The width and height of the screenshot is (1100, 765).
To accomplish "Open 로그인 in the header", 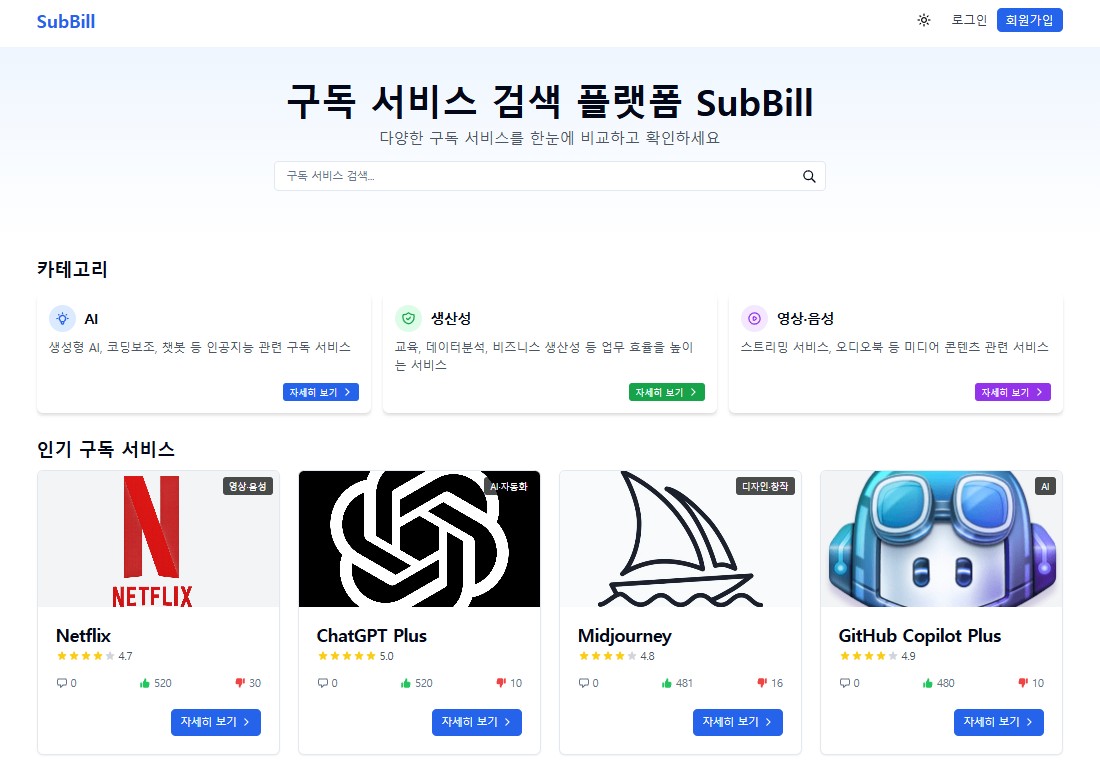I will [x=968, y=20].
